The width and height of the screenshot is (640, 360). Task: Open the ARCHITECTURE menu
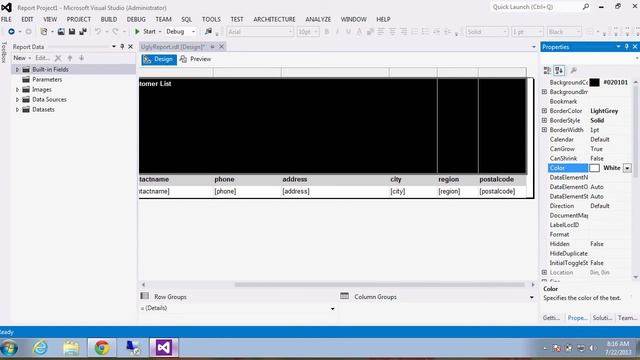click(x=274, y=19)
